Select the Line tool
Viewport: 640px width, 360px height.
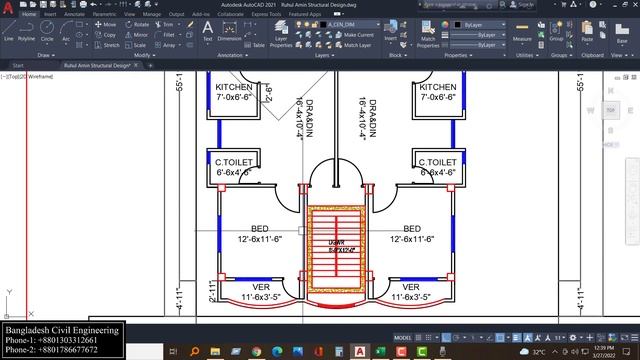point(9,31)
